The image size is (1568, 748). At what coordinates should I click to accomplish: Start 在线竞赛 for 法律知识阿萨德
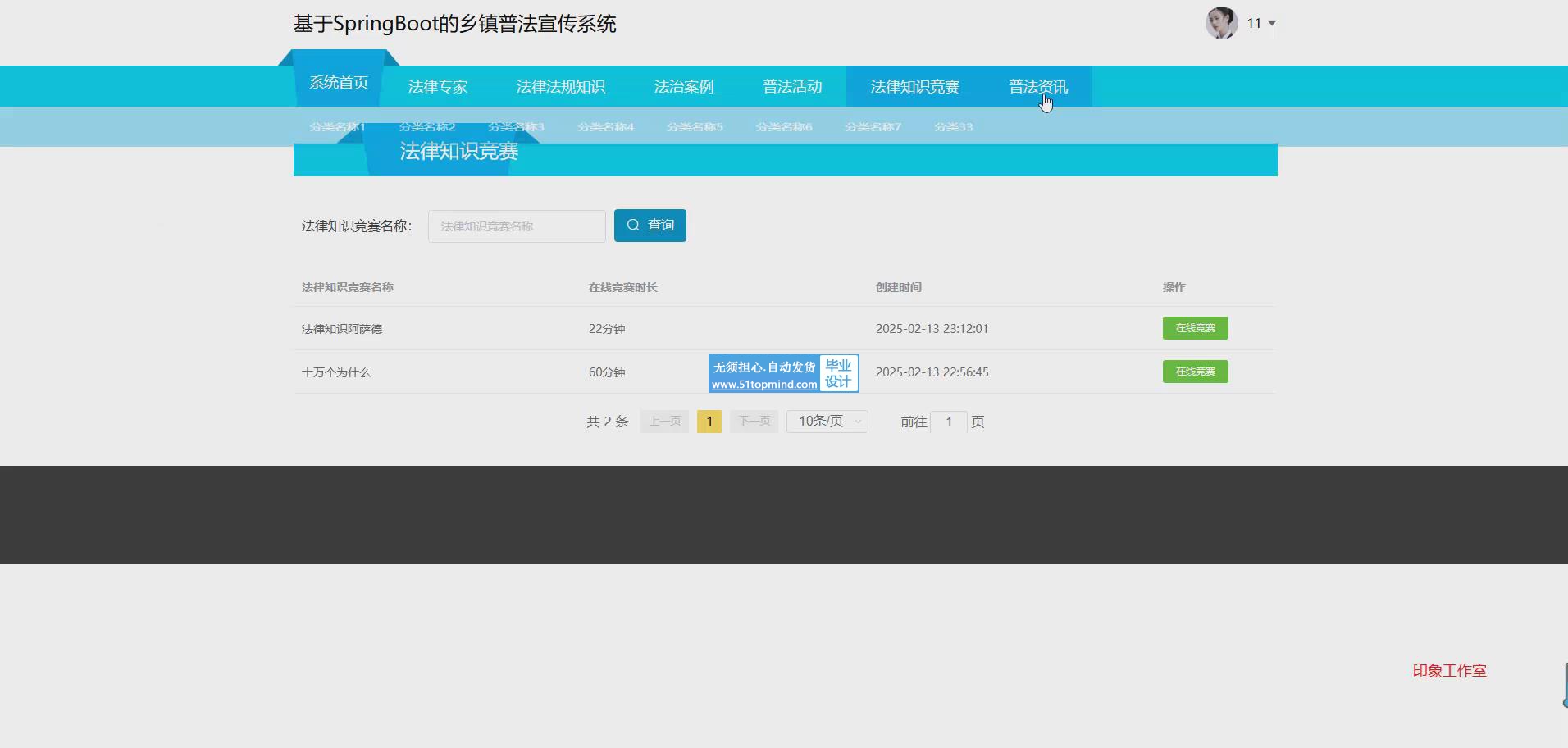pyautogui.click(x=1195, y=328)
